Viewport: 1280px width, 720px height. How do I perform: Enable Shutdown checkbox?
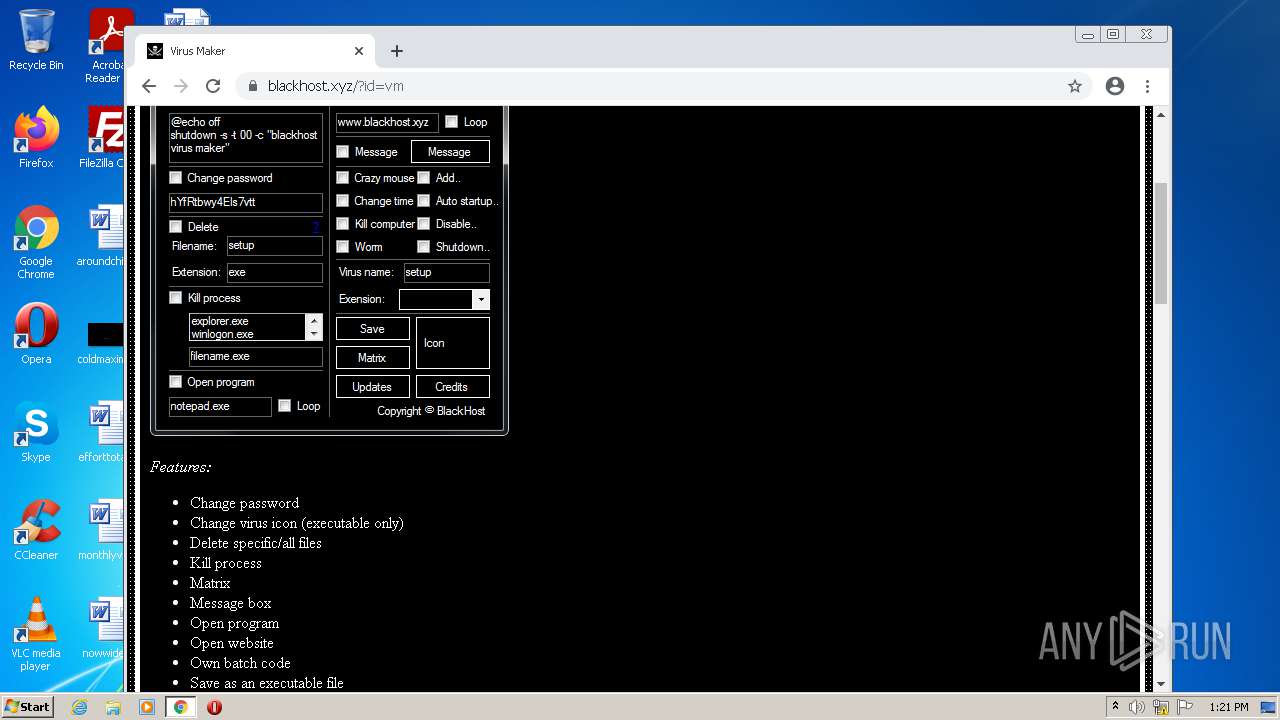click(424, 247)
